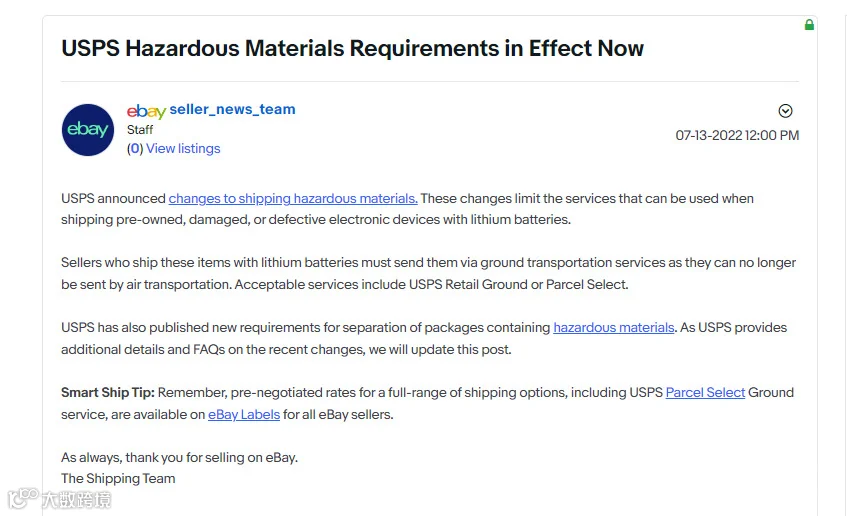
Task: Click the USPS Hazardous Materials Requirements title
Action: click(352, 48)
